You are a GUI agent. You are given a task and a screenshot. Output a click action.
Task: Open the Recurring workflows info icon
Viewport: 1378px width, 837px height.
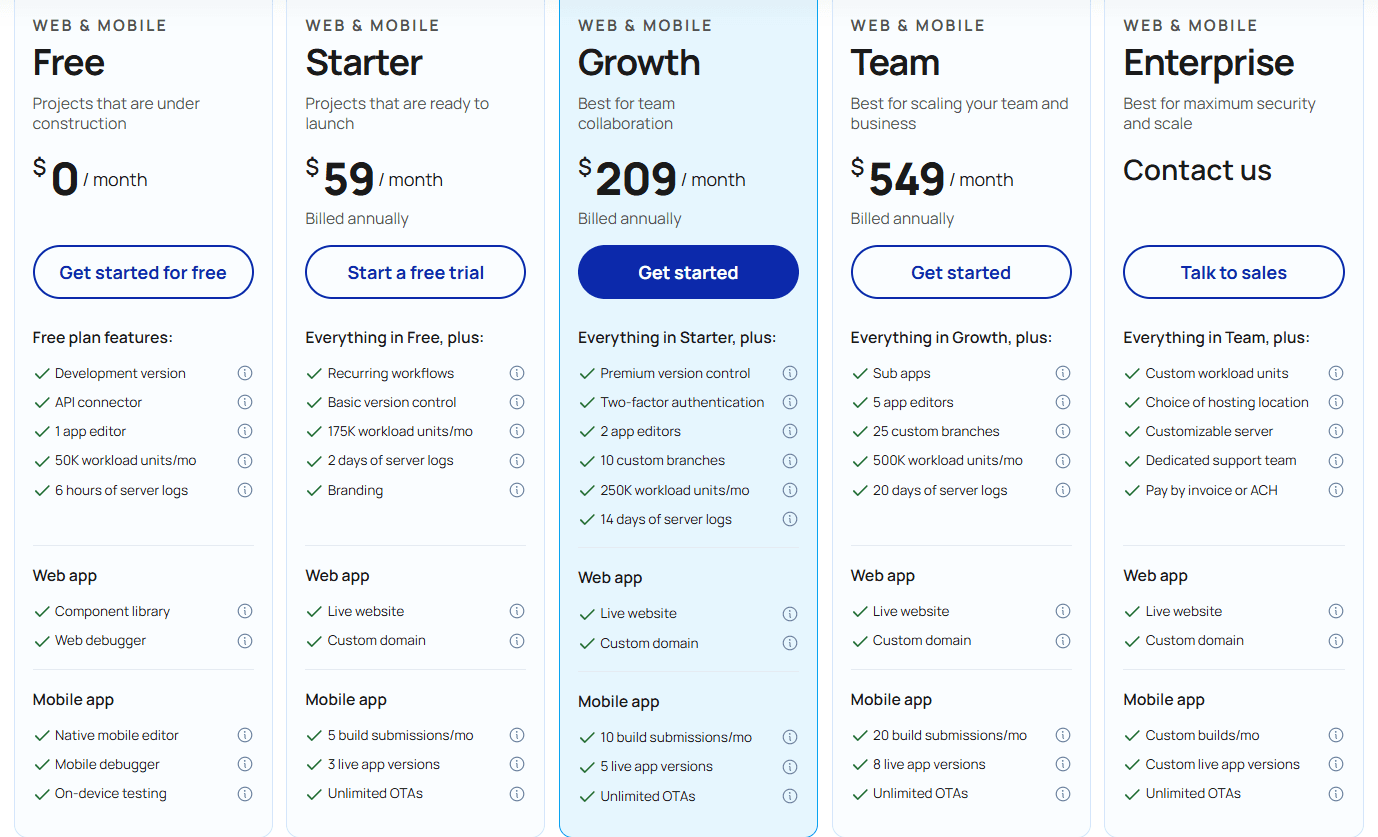pos(517,373)
